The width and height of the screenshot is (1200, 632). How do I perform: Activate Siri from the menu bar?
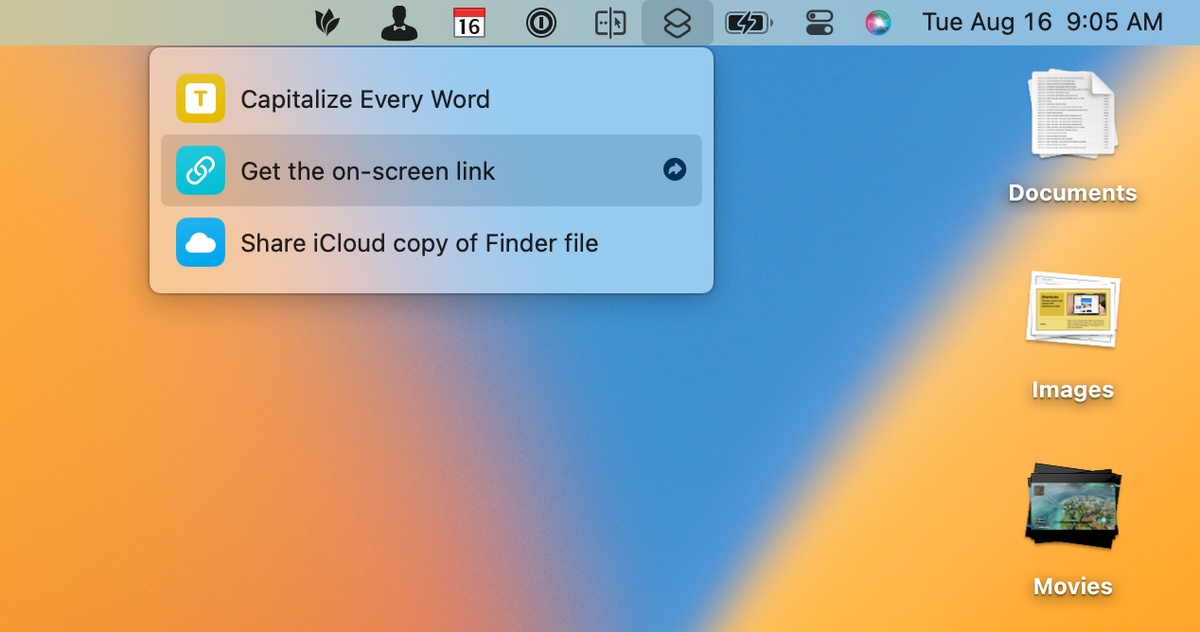pyautogui.click(x=877, y=22)
